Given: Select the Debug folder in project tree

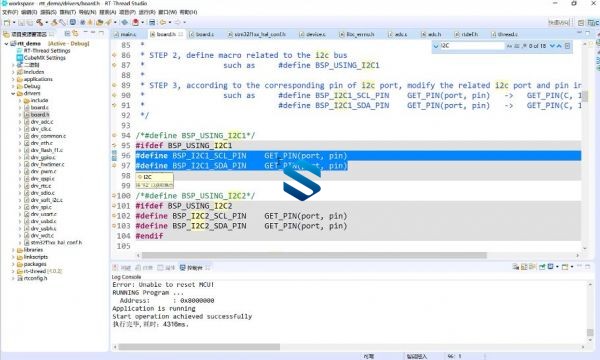Looking at the screenshot, I should [x=32, y=86].
